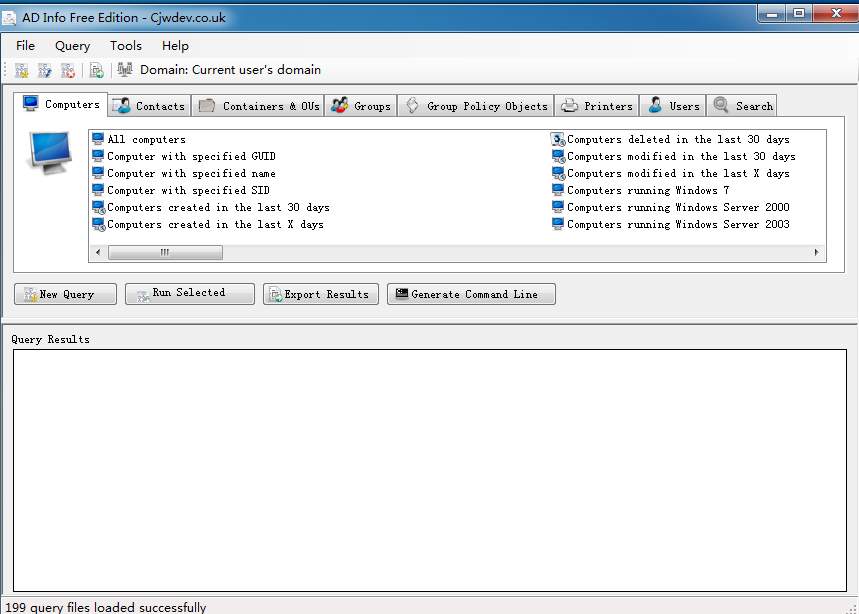Viewport: 859px width, 614px height.
Task: Click the icon beside Computer with specified GUID
Action: (x=98, y=156)
